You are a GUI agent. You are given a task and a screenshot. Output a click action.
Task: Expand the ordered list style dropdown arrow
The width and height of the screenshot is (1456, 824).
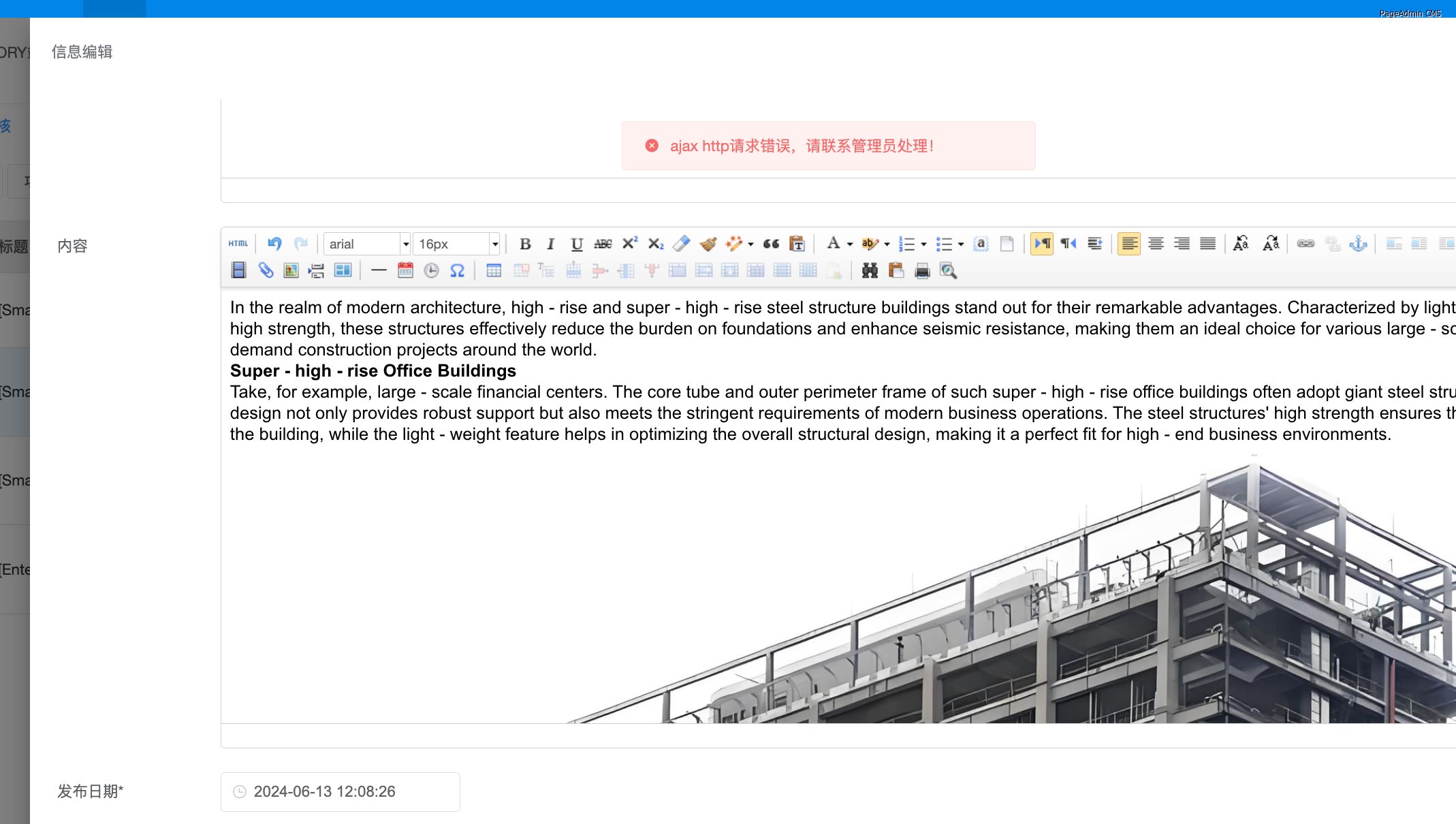[x=923, y=244]
